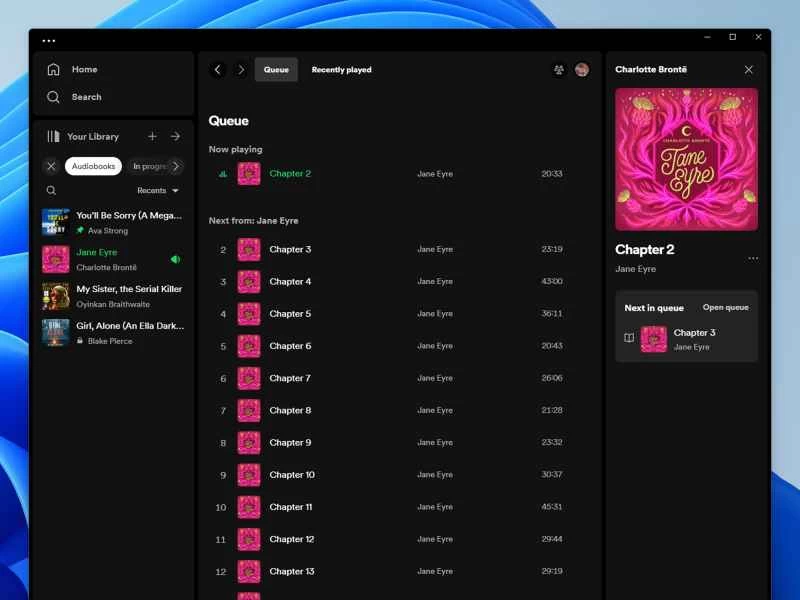Expand the library with the arrow icon
The width and height of the screenshot is (800, 600).
[x=176, y=136]
